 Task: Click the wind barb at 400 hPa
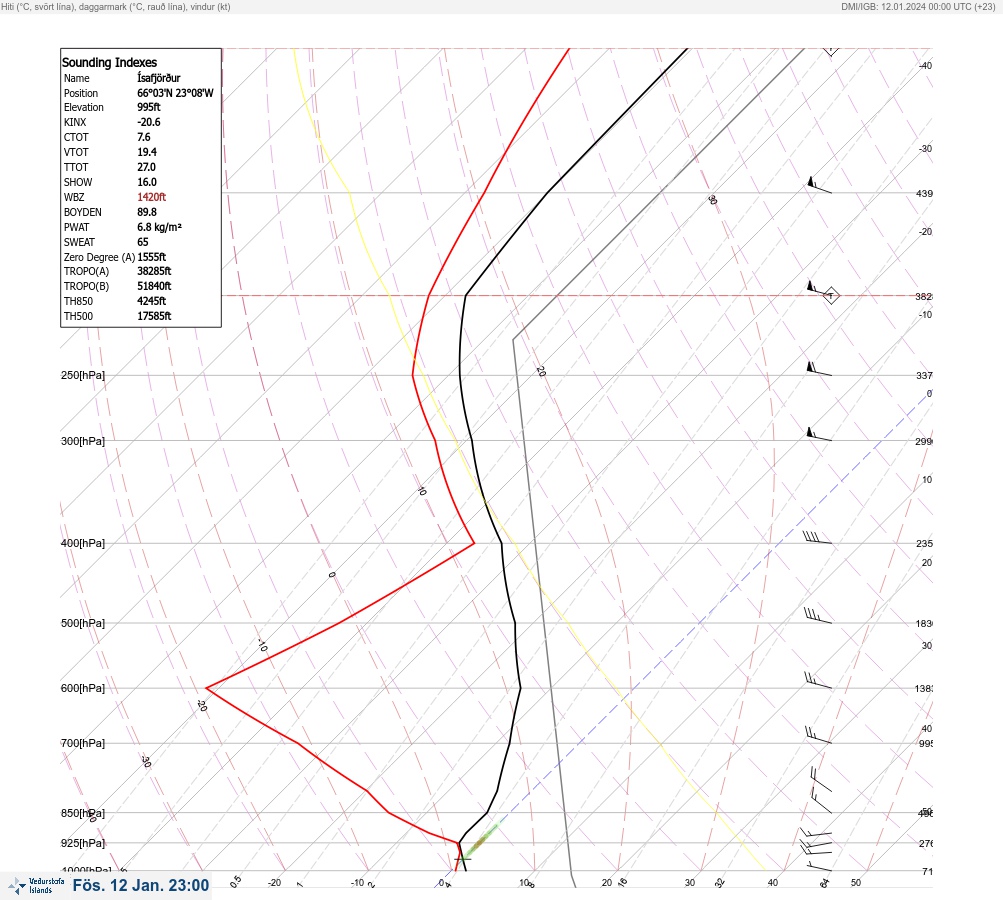(x=817, y=538)
